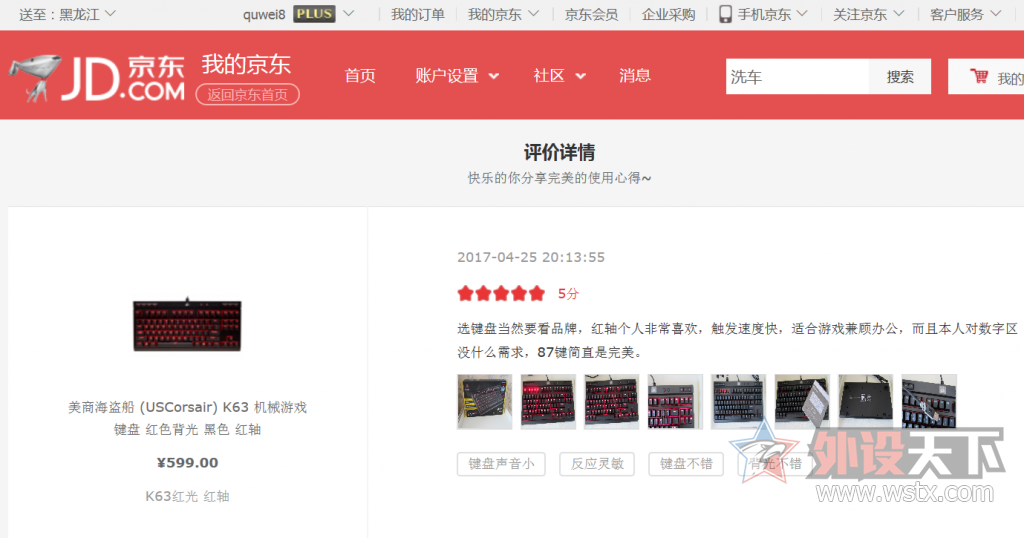The width and height of the screenshot is (1024, 538).
Task: Click the ¥599.00 price text
Action: [187, 462]
